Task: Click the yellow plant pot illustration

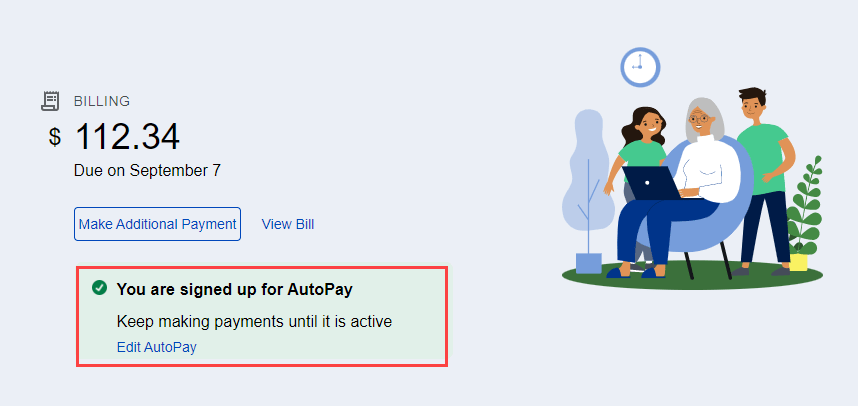Action: pyautogui.click(x=799, y=262)
